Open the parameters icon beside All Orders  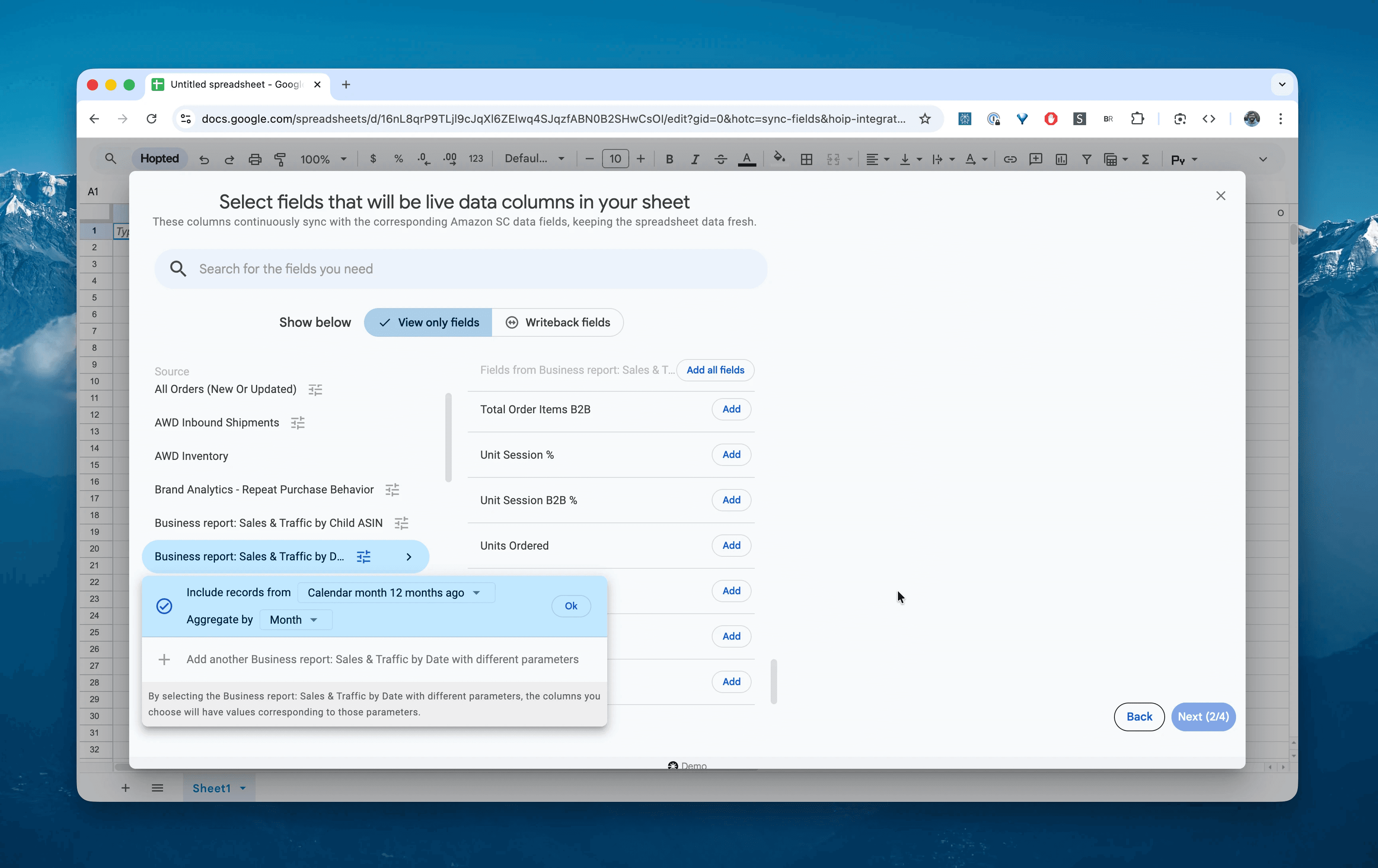click(x=315, y=389)
